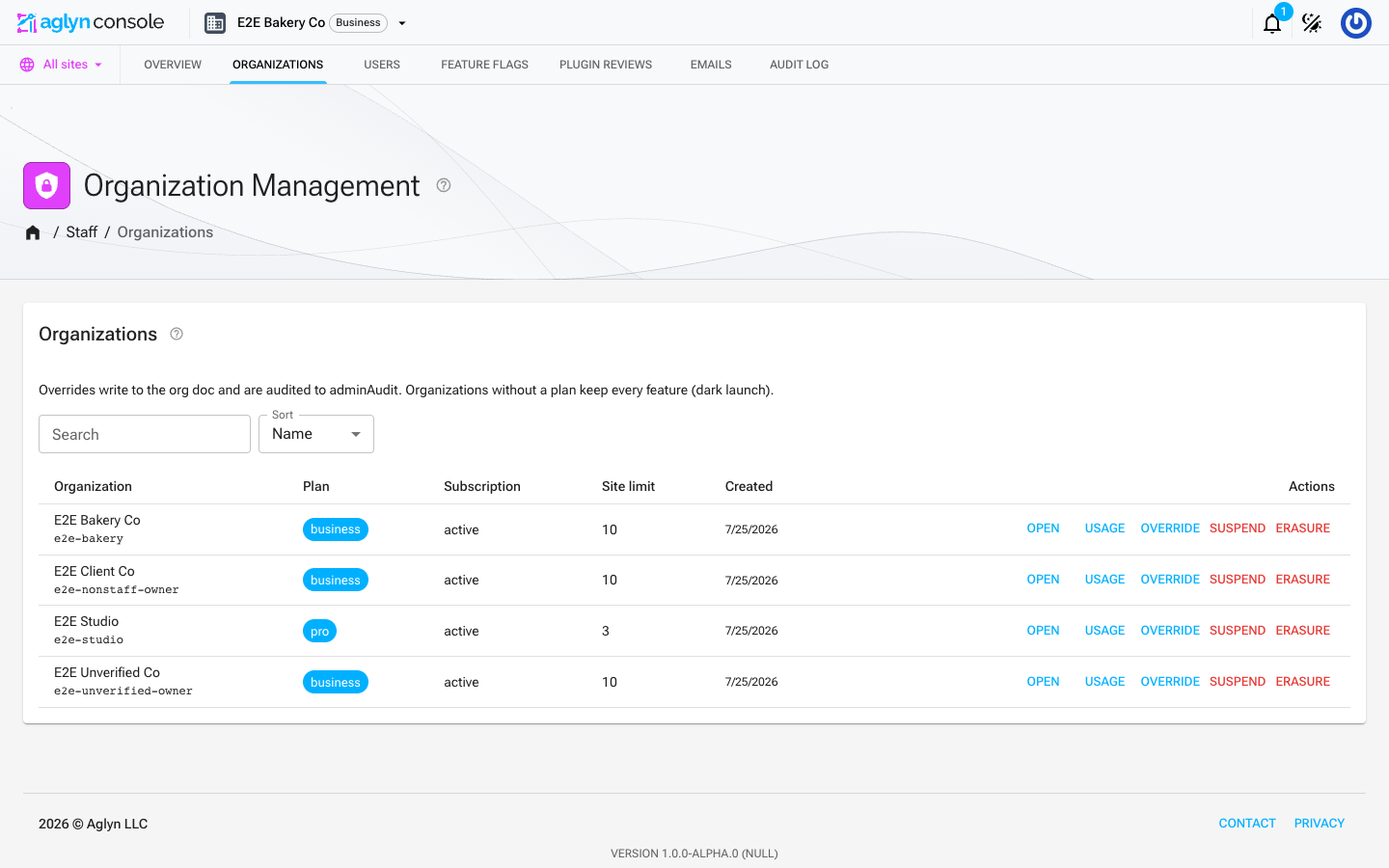The height and width of the screenshot is (868, 1389).
Task: Open the Audit Log tab
Action: click(799, 65)
